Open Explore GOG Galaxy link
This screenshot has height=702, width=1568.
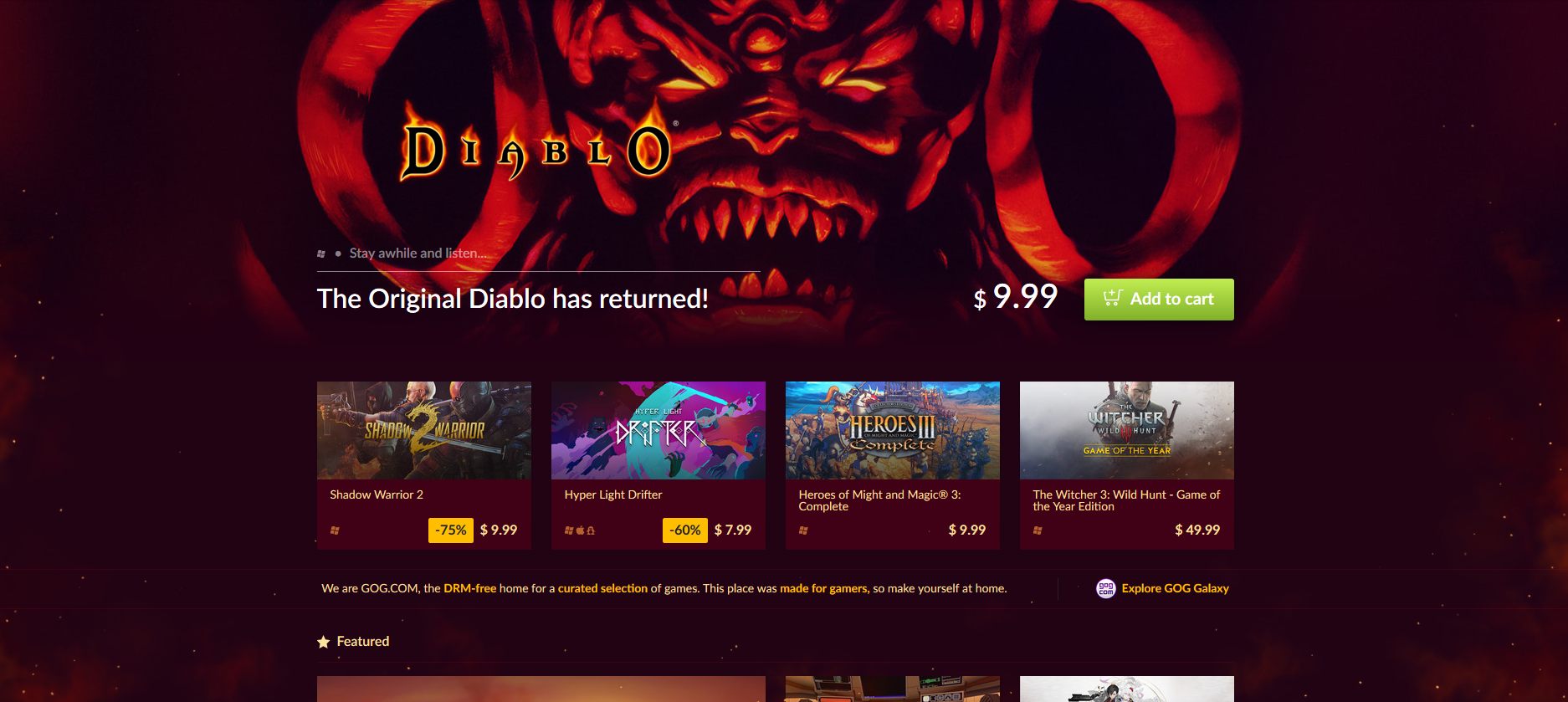[1175, 588]
